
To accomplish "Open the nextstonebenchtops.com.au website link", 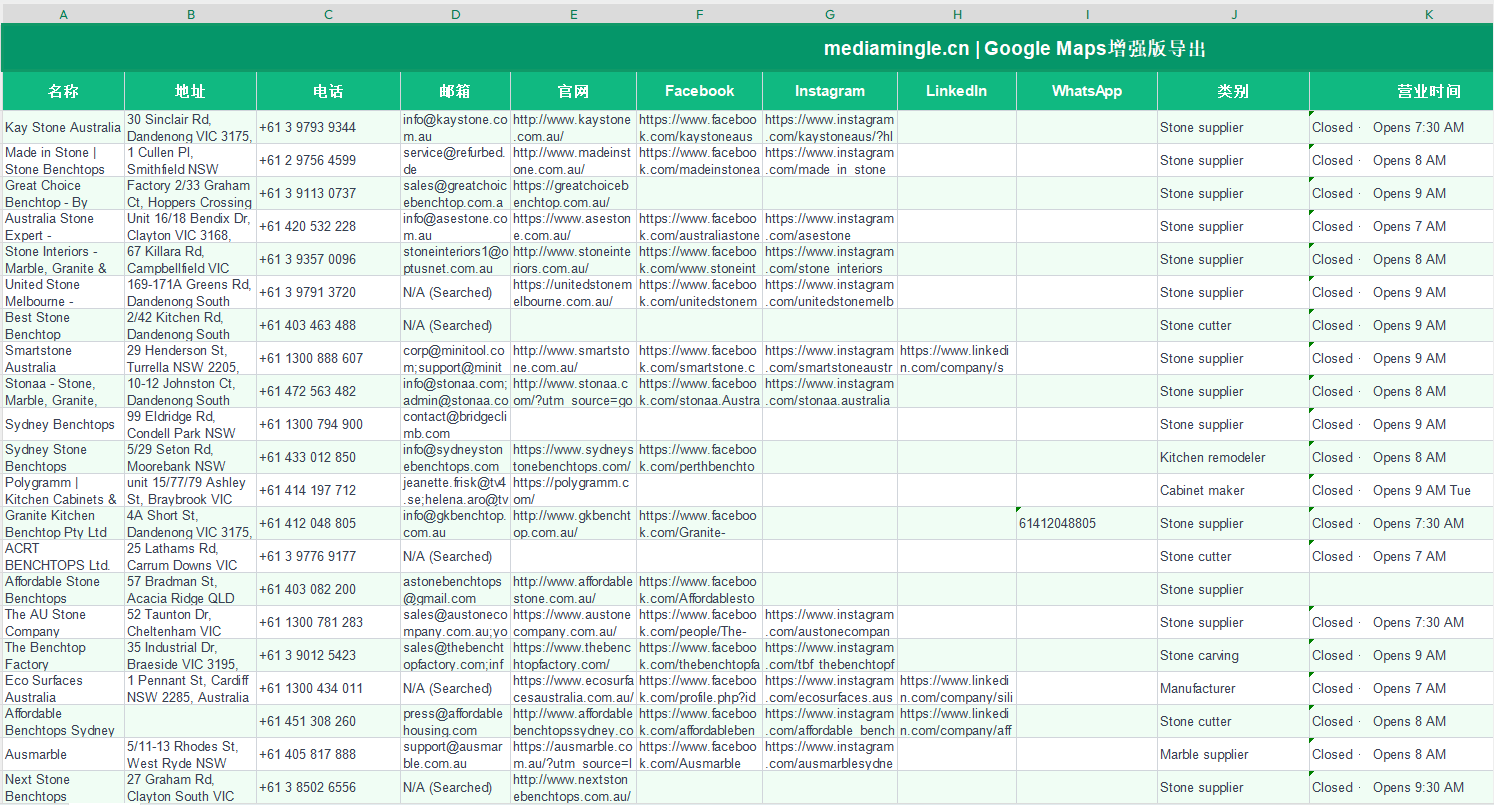I will click(573, 787).
